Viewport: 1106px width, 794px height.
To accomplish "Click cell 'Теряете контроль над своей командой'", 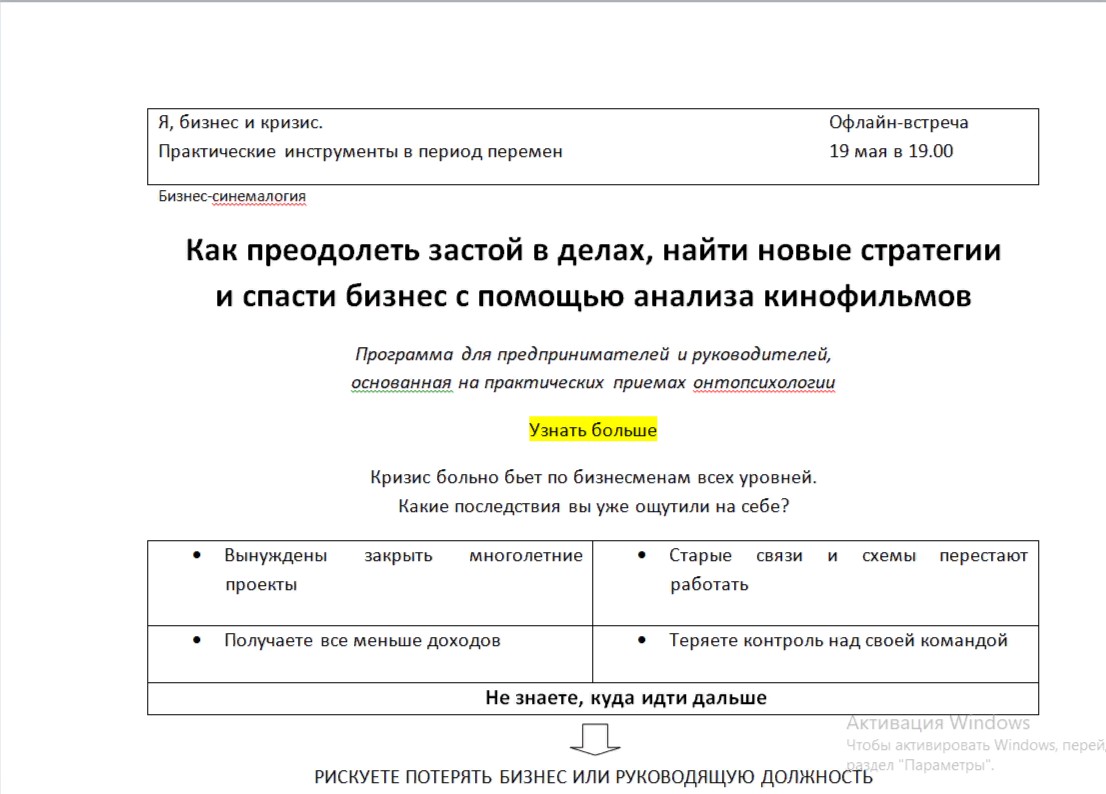I will 815,654.
